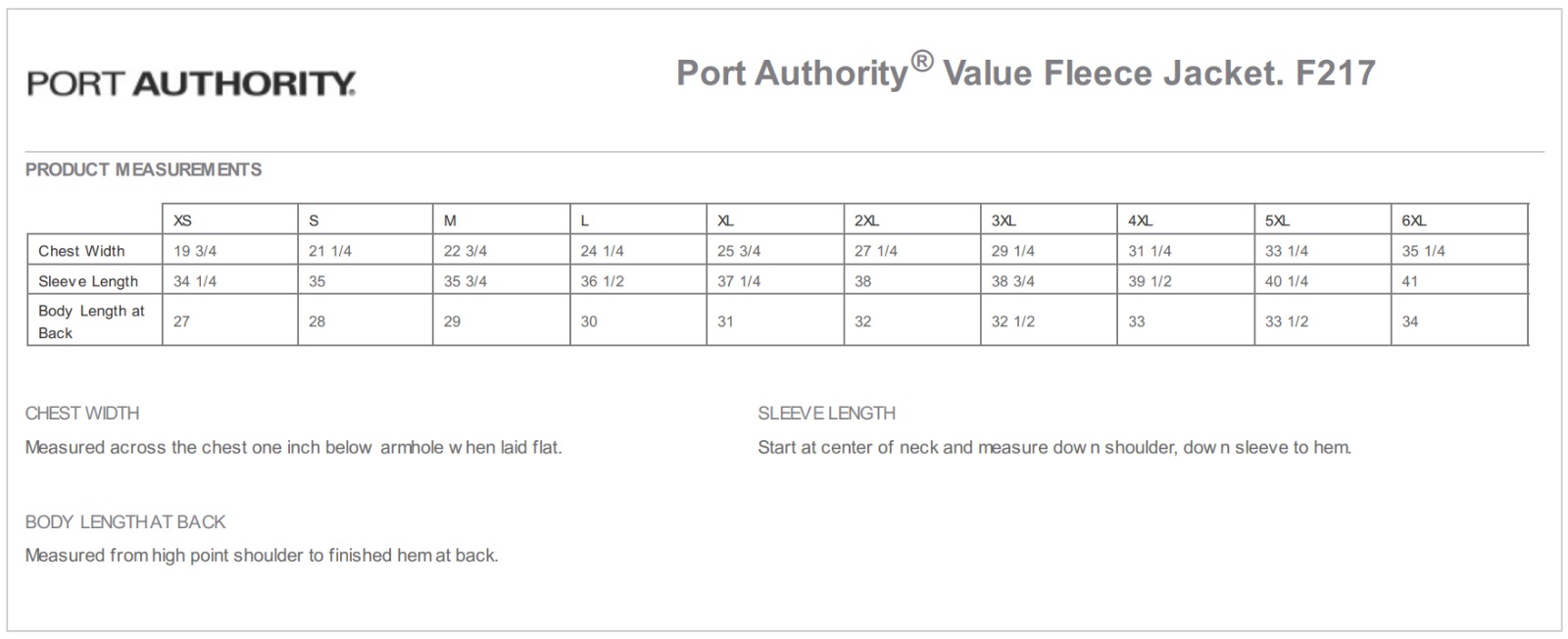Click the high point shoulder description text
This screenshot has height=639, width=1568.
click(x=262, y=556)
